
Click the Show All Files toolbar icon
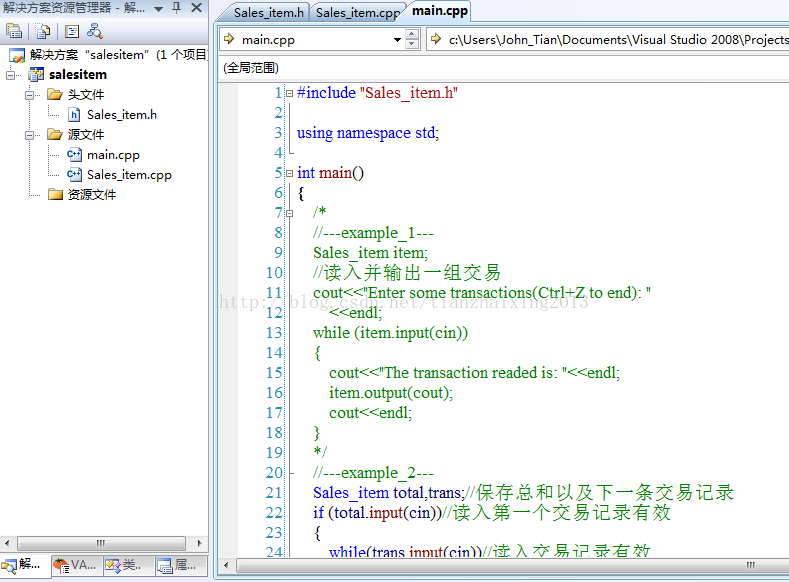(x=43, y=31)
